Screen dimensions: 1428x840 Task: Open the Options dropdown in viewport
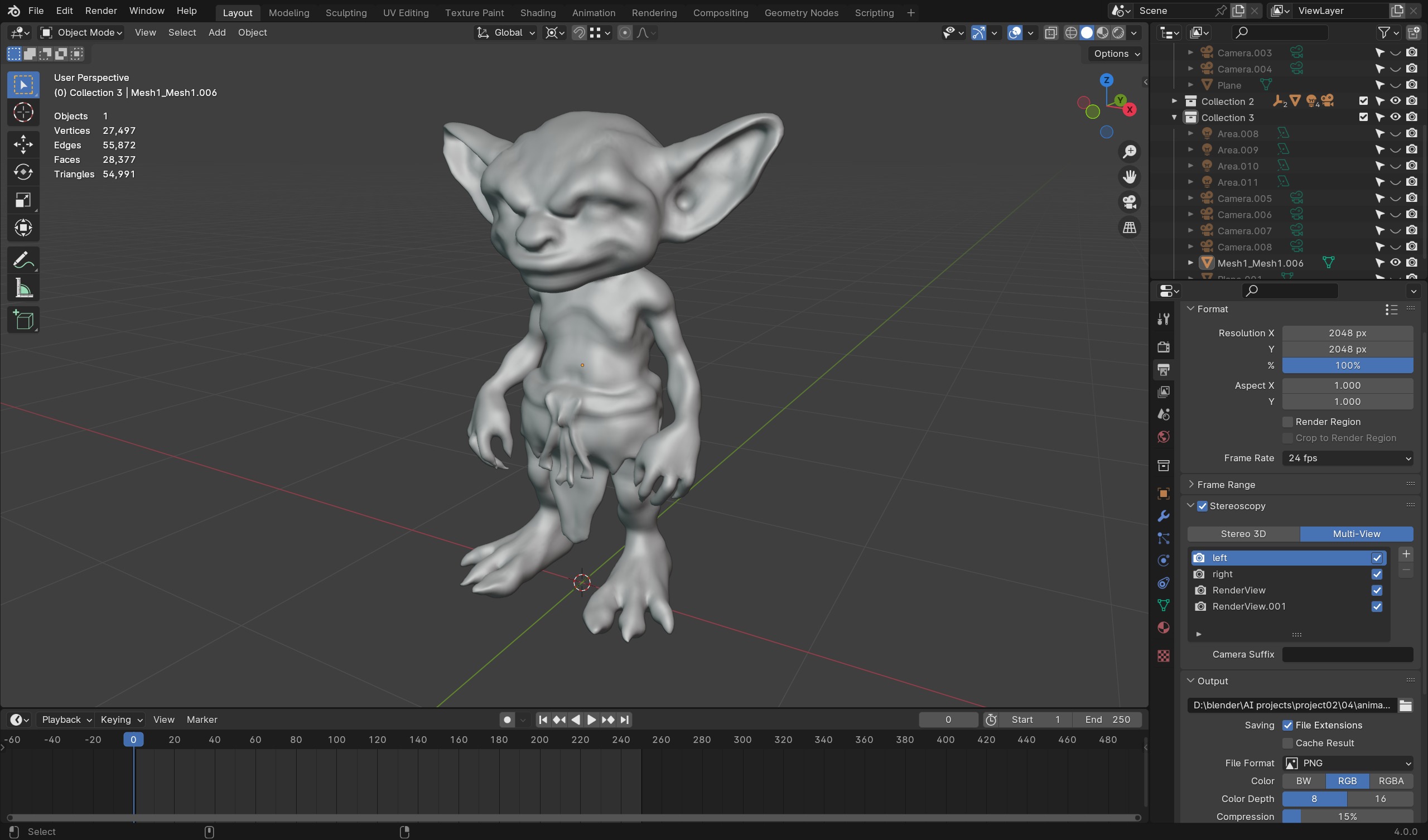pyautogui.click(x=1115, y=54)
